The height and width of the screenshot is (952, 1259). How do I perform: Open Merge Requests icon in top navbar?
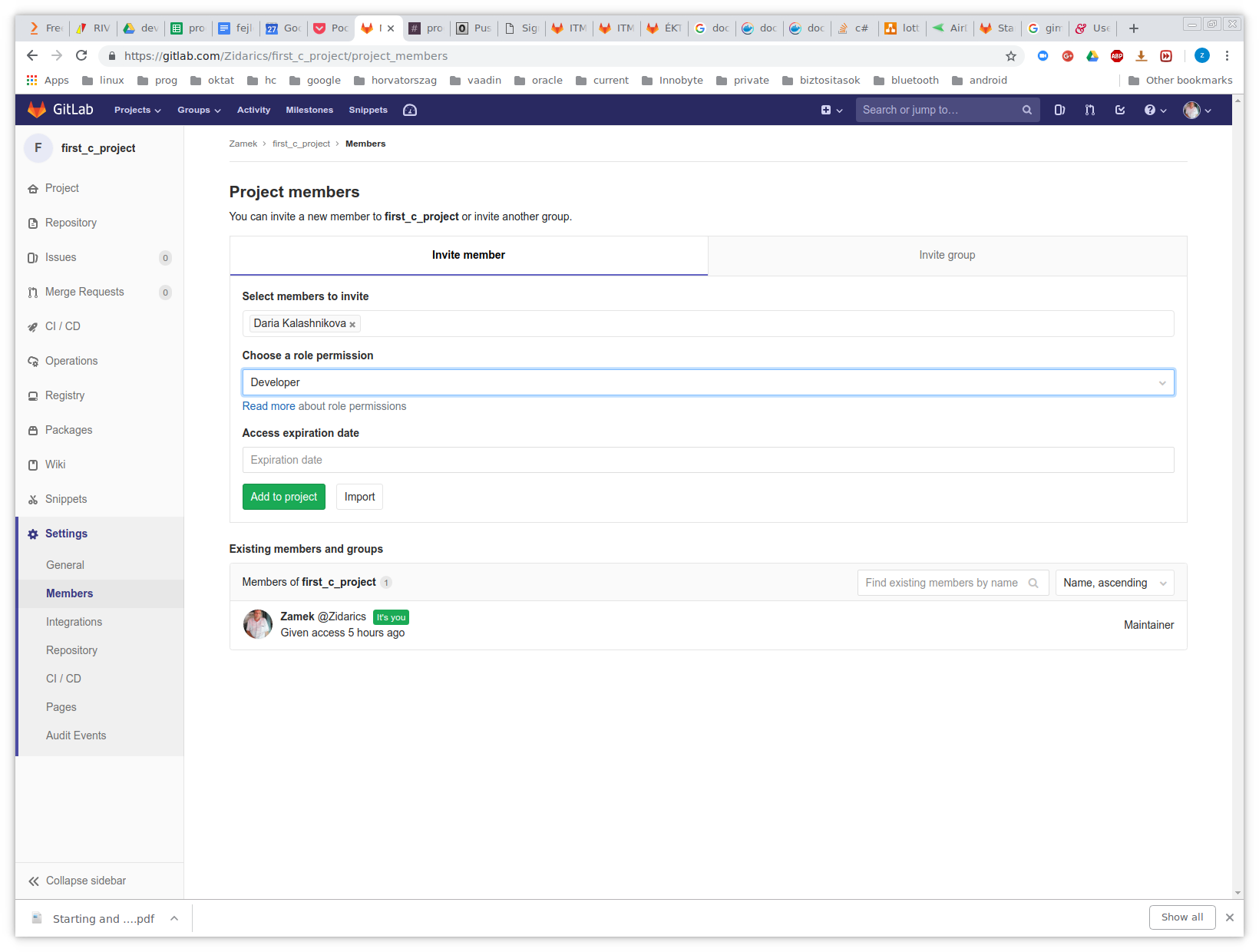tap(1089, 110)
